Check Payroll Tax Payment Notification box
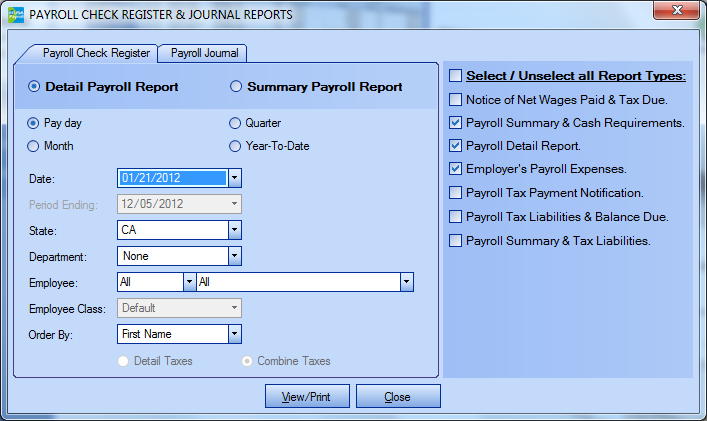707x421 pixels. click(456, 192)
